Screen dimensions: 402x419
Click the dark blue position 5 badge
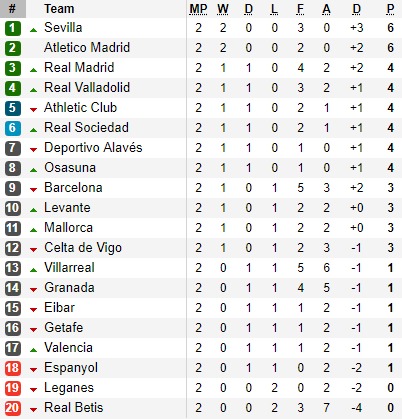point(13,108)
